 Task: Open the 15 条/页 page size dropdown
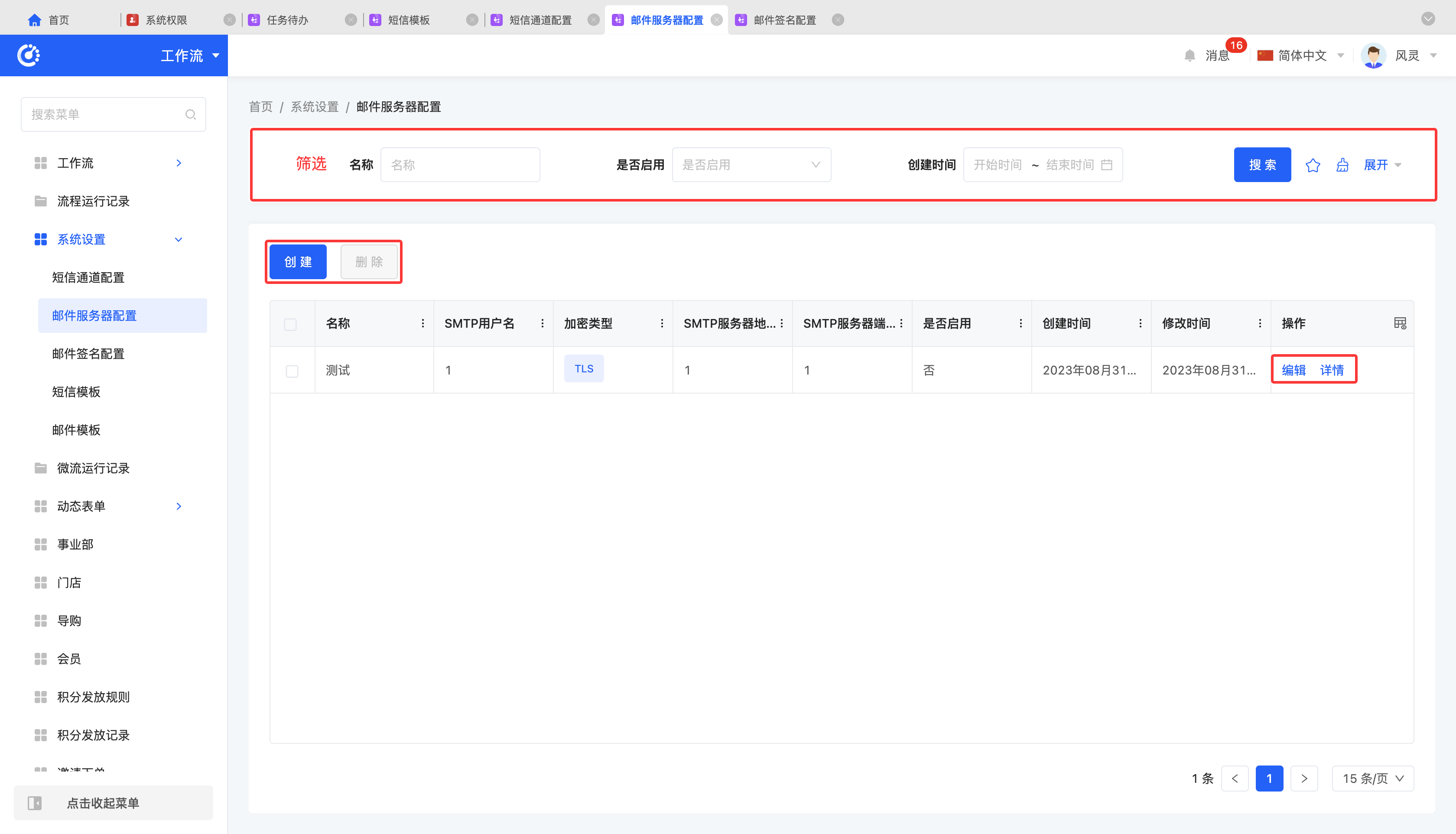click(1372, 779)
